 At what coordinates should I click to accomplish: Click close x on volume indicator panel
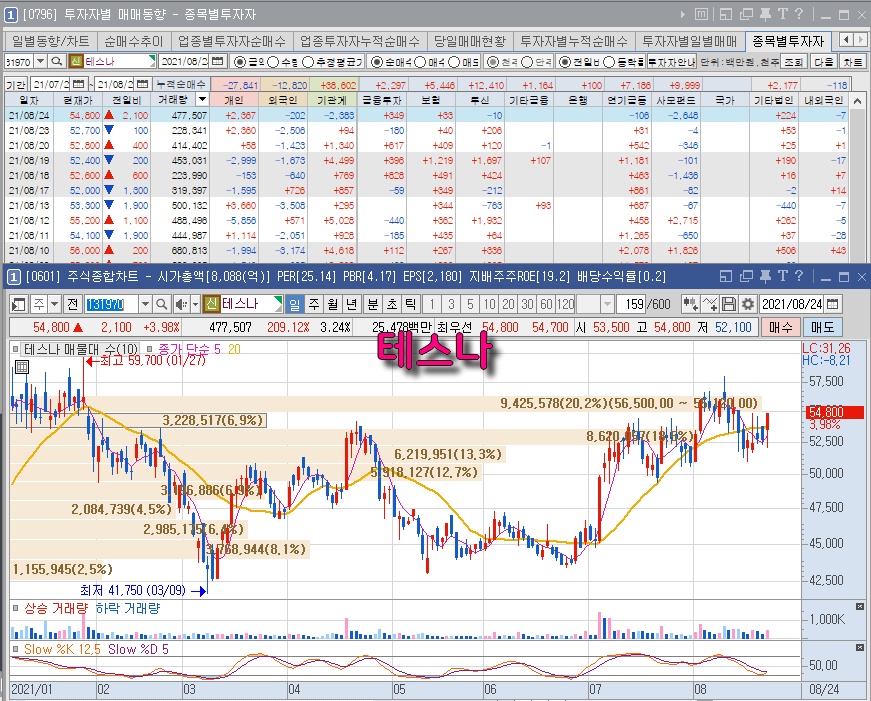click(860, 607)
